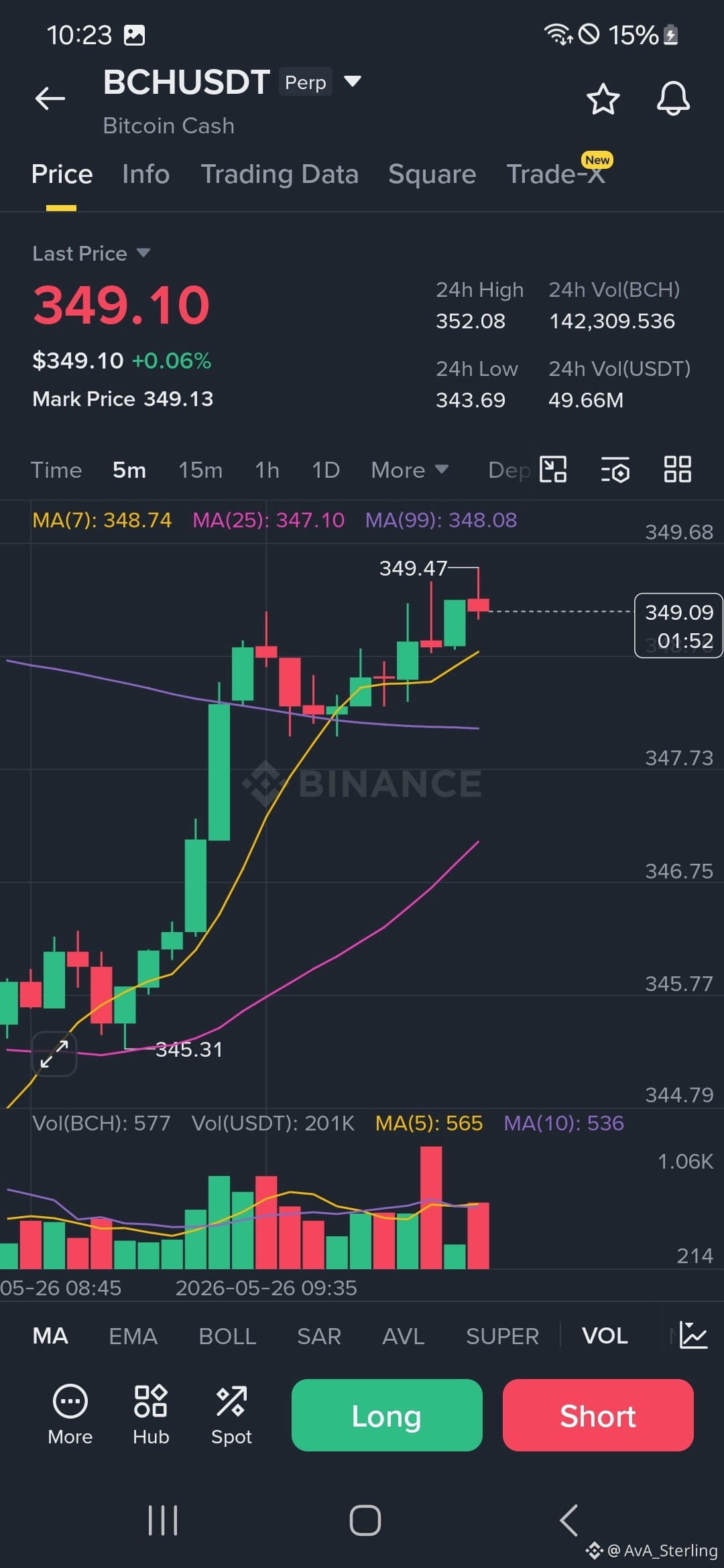Screen dimensions: 724x1568
Task: Tap the 24h Vol(USDT) 49.66M value
Action: (x=586, y=400)
